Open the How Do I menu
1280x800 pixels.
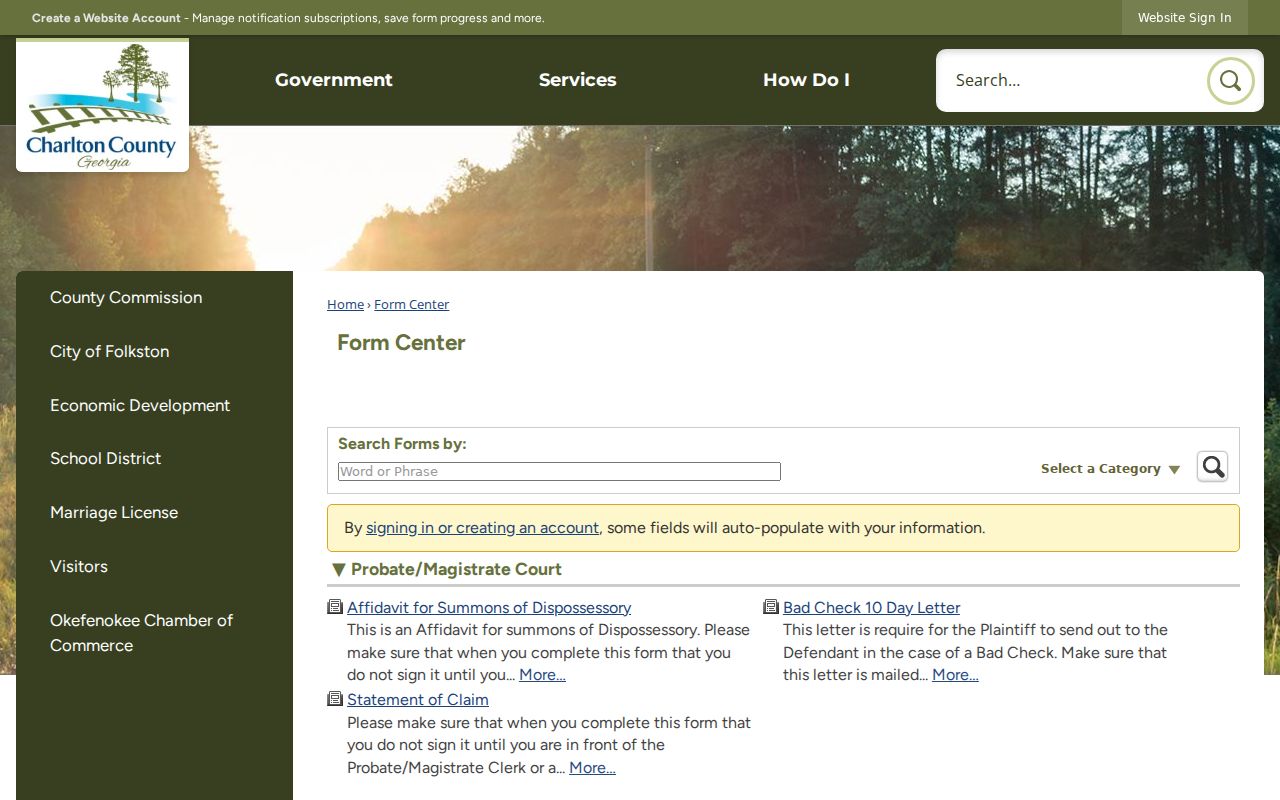(806, 80)
